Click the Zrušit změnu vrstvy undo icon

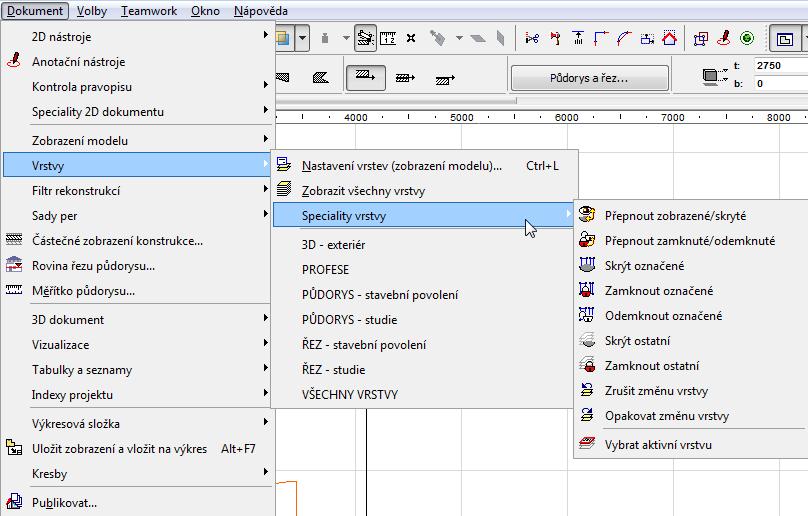586,390
